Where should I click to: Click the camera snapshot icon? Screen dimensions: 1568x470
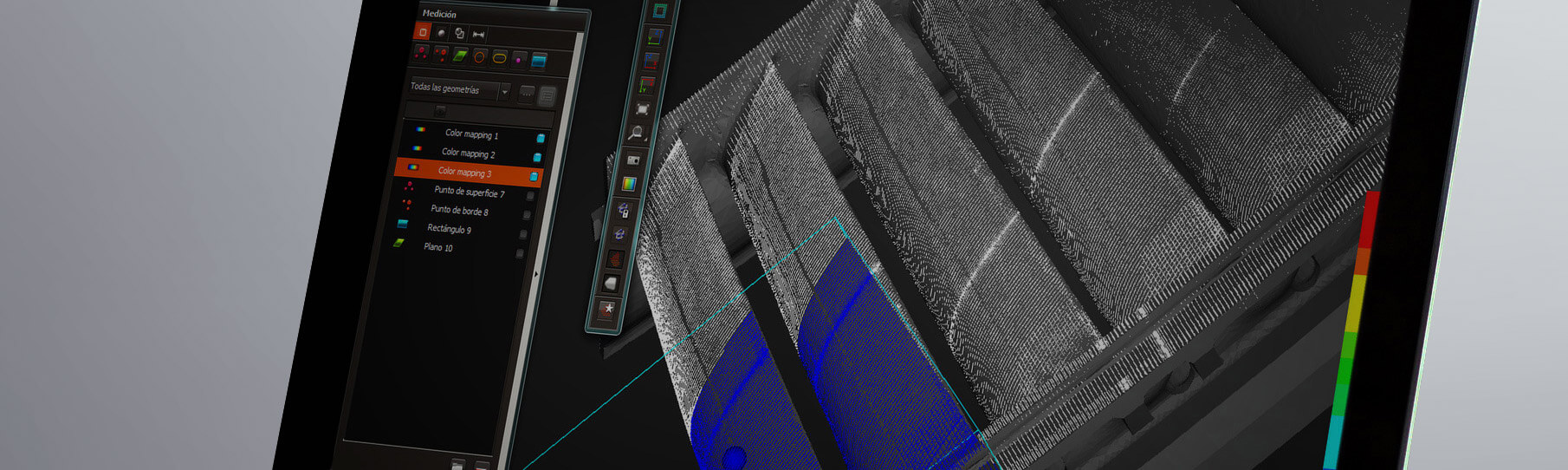pyautogui.click(x=632, y=160)
